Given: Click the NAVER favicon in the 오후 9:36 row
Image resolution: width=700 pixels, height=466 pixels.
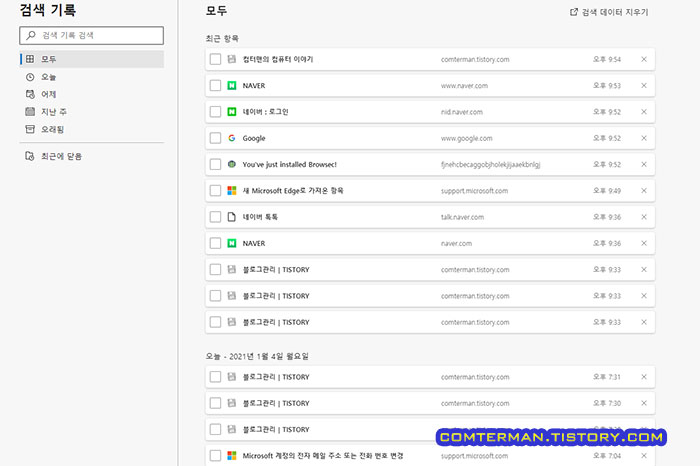Looking at the screenshot, I should pyautogui.click(x=231, y=243).
